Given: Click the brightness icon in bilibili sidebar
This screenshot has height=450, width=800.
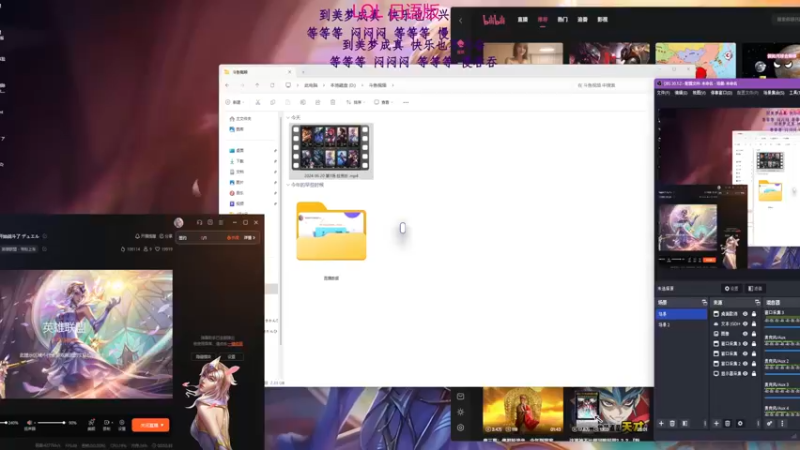Looking at the screenshot, I should (460, 412).
